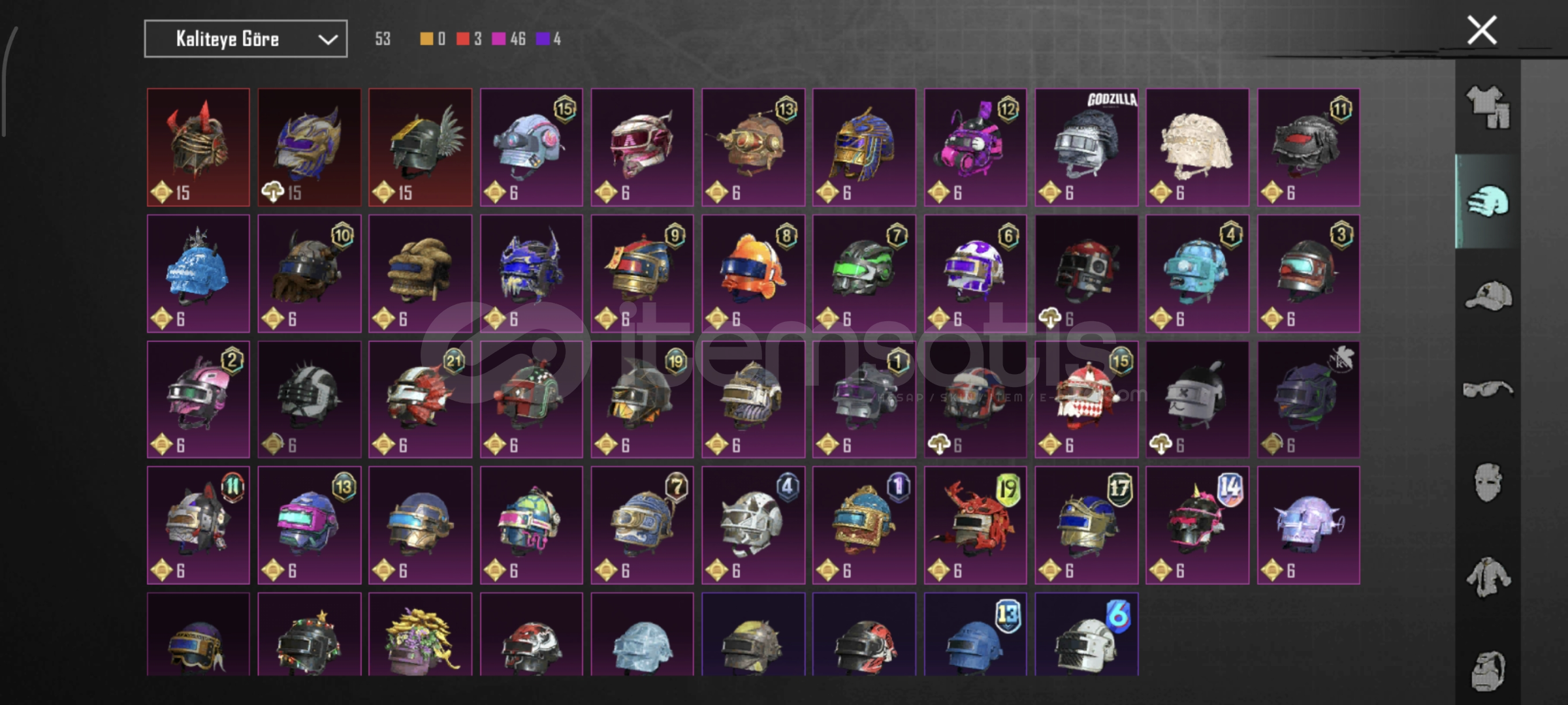
Task: Select the white helmet with blue 6 badge
Action: pos(1086,634)
